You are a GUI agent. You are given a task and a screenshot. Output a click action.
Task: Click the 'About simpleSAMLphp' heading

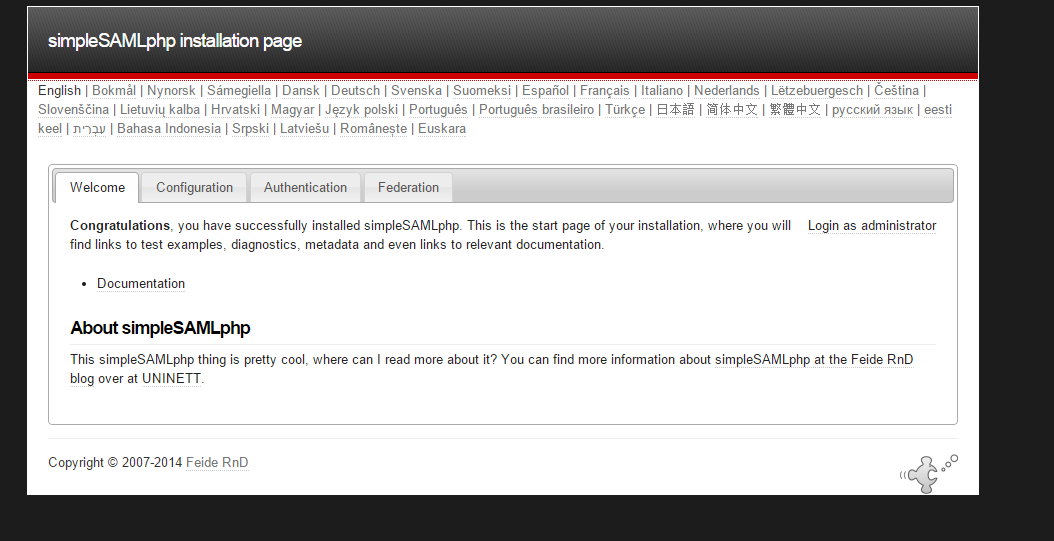point(160,328)
